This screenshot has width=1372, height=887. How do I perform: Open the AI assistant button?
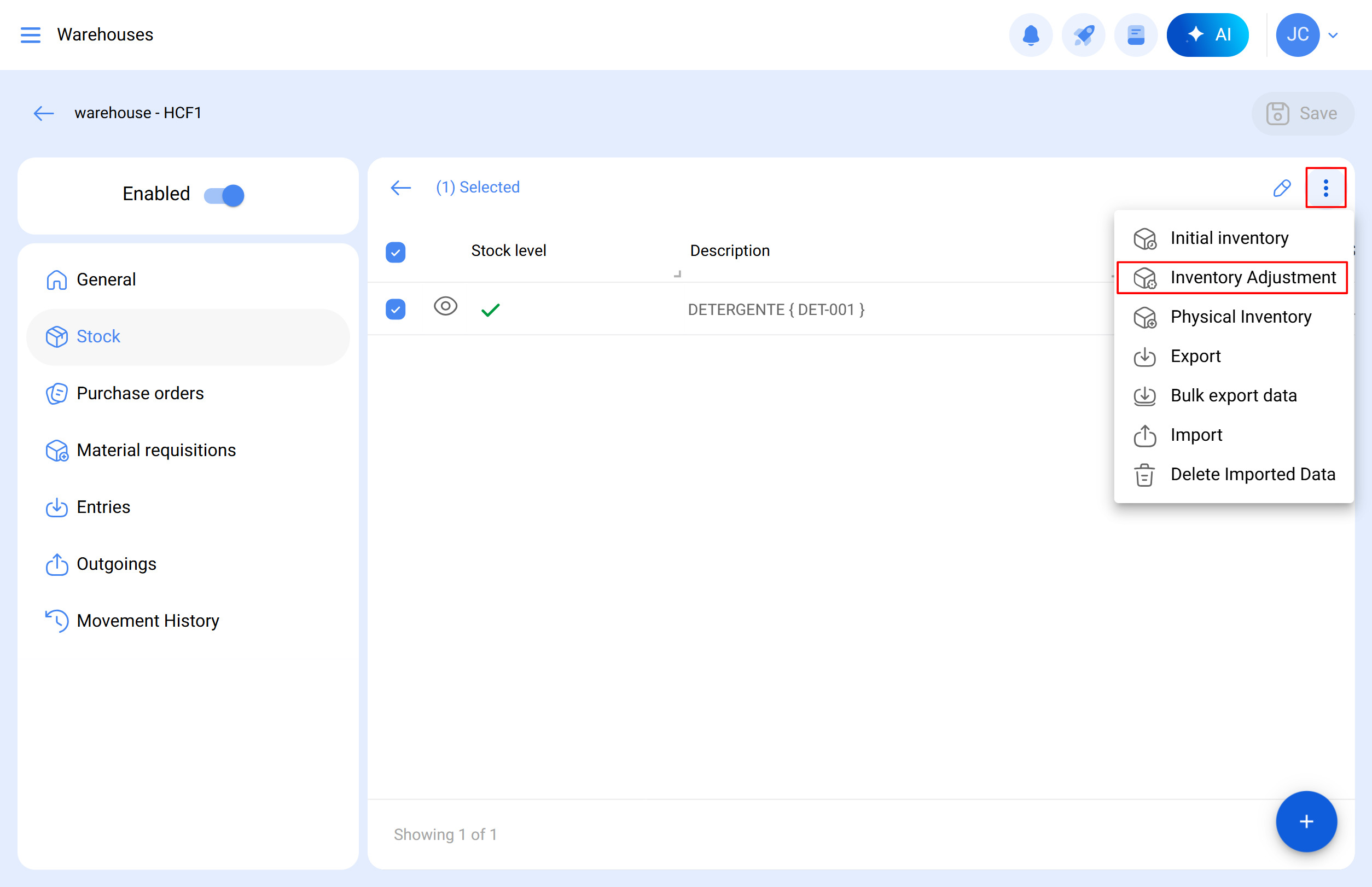pos(1207,34)
